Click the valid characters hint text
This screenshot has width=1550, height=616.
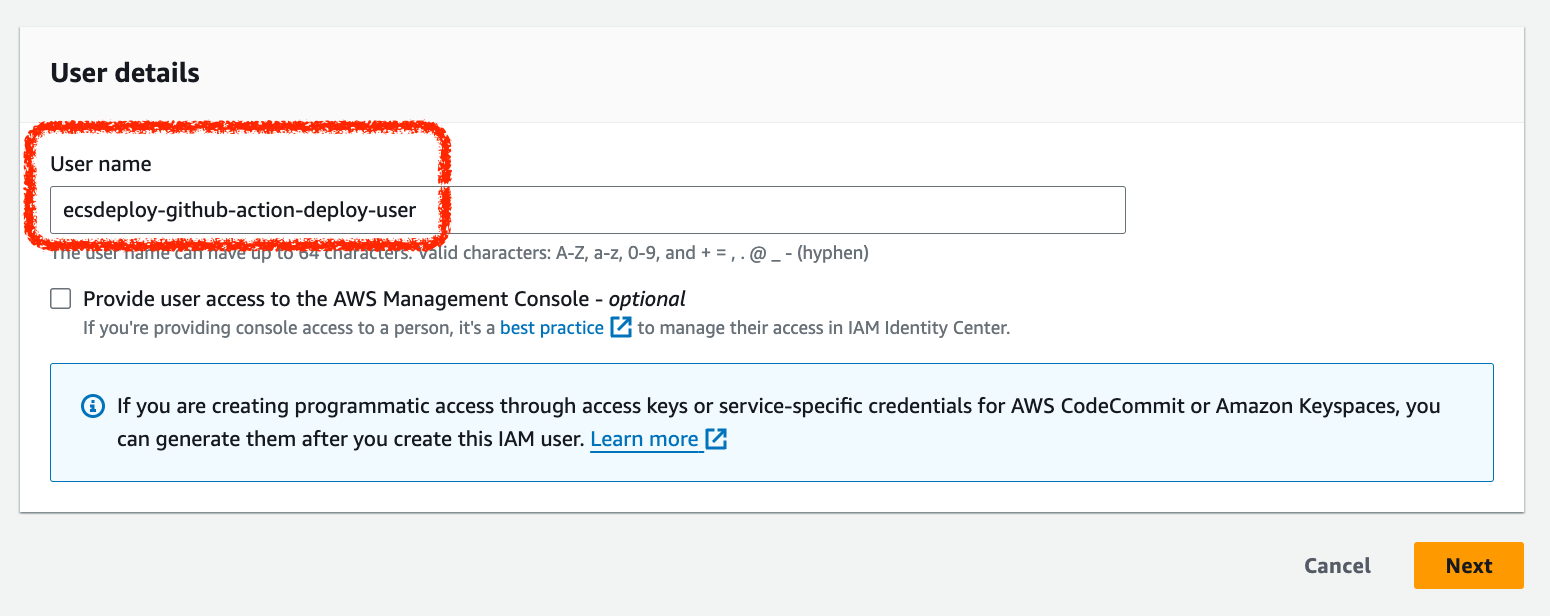tap(459, 253)
